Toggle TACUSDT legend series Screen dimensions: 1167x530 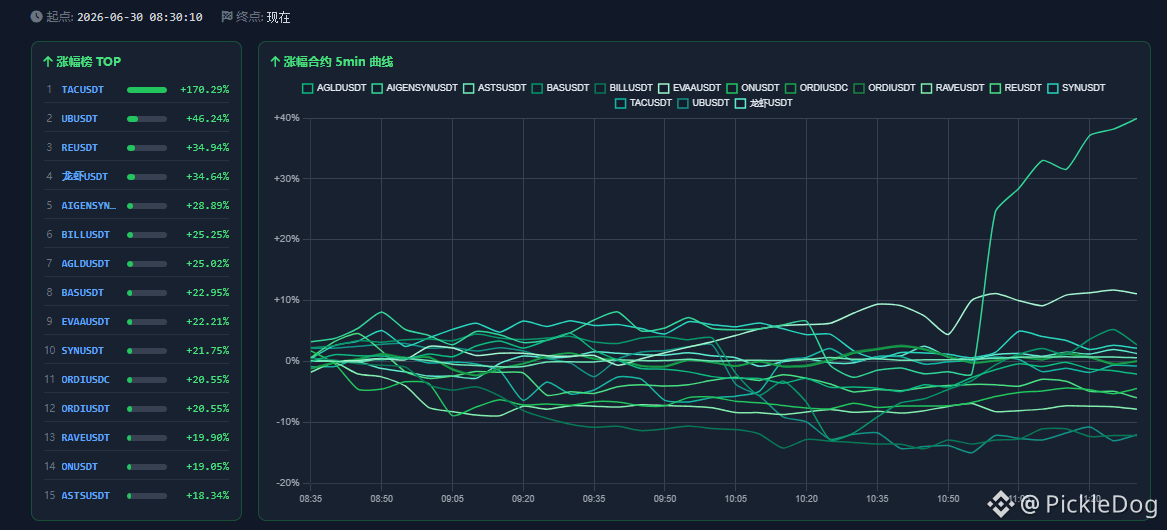(644, 103)
